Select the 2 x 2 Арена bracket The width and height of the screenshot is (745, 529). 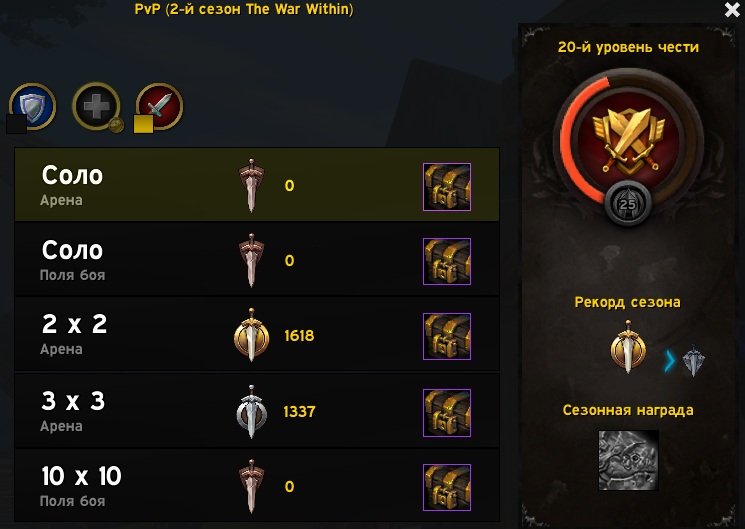click(x=257, y=335)
